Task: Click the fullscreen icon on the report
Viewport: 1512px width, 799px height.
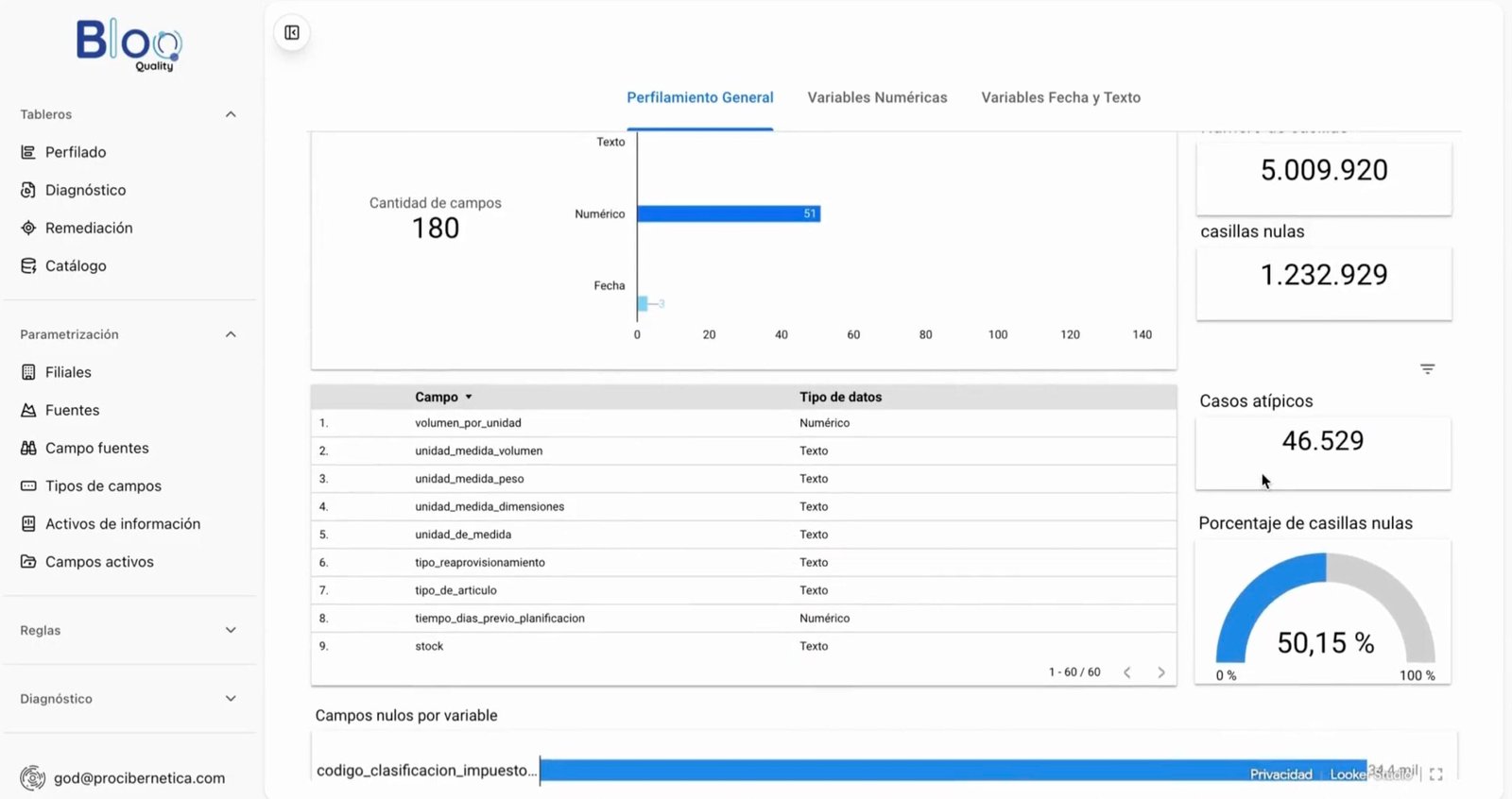Action: point(1435,774)
